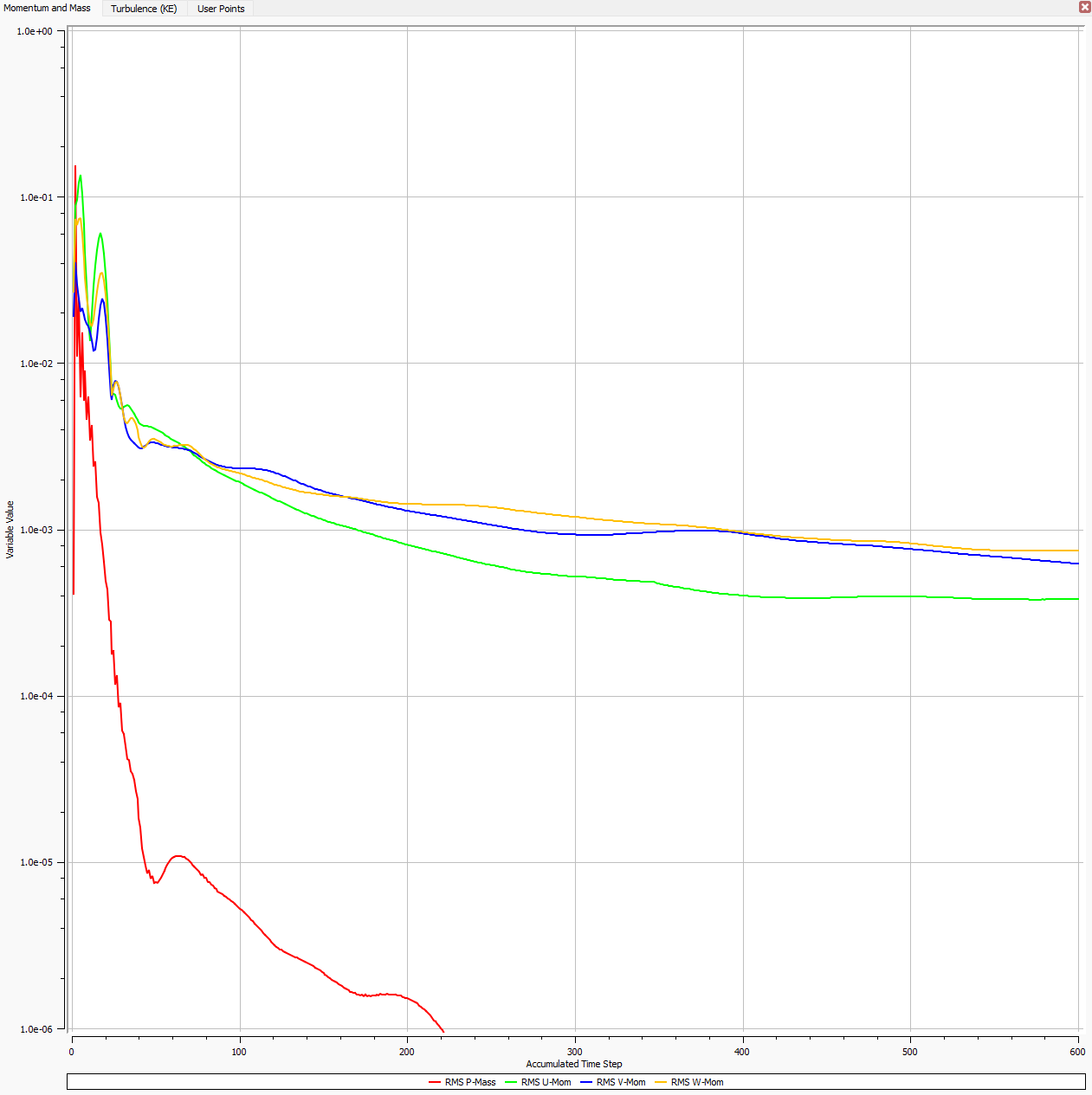Click the RMS P-Mass legend label

[470, 1082]
